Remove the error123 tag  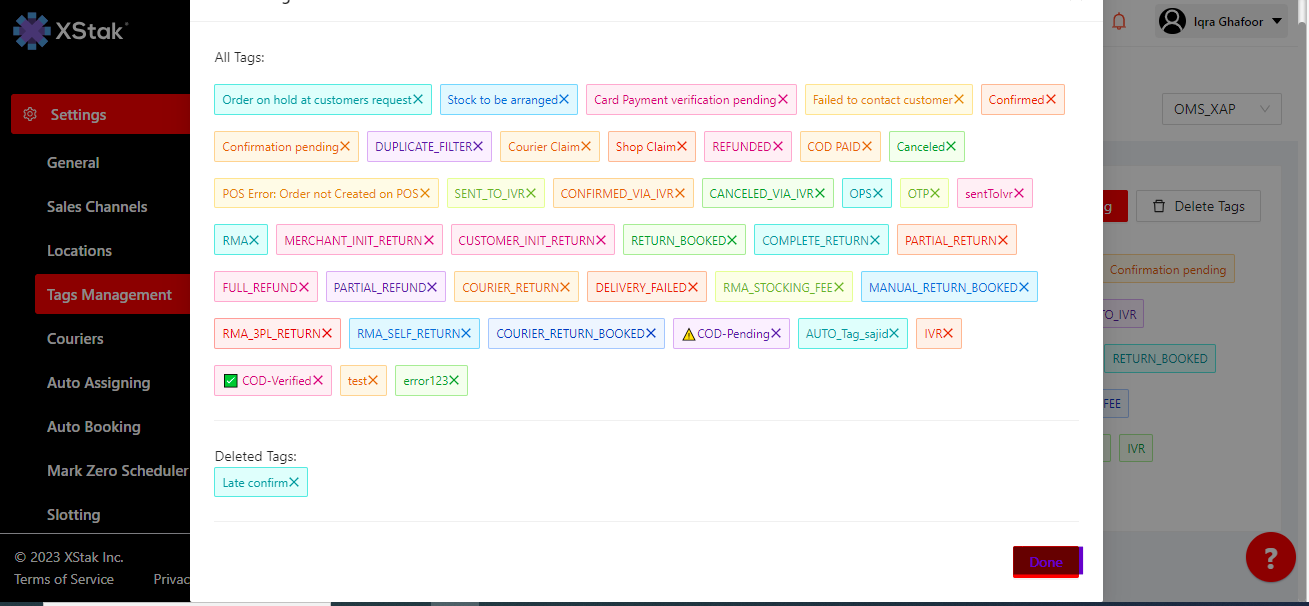[x=454, y=381]
